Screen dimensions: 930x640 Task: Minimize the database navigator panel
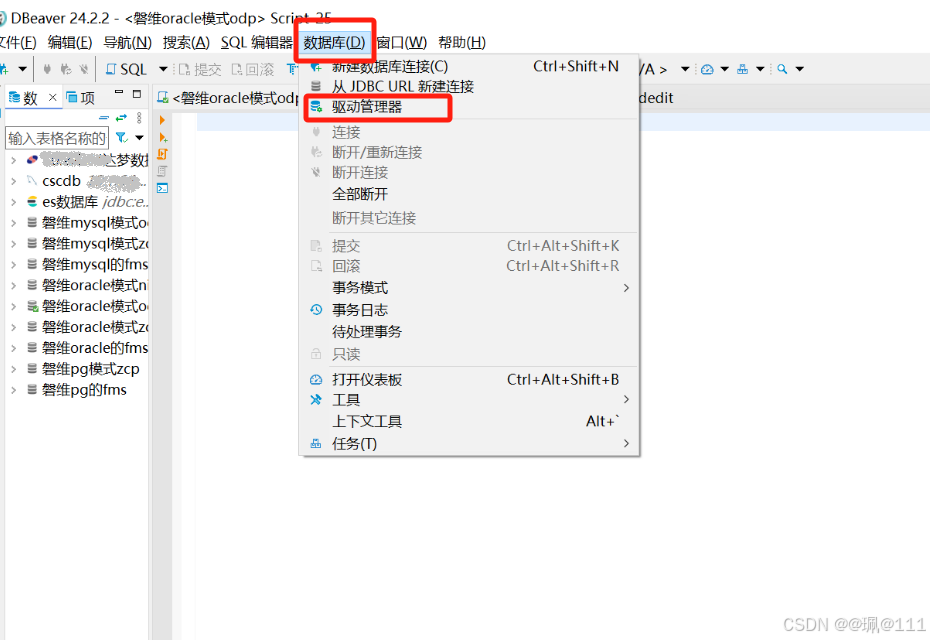(x=119, y=93)
